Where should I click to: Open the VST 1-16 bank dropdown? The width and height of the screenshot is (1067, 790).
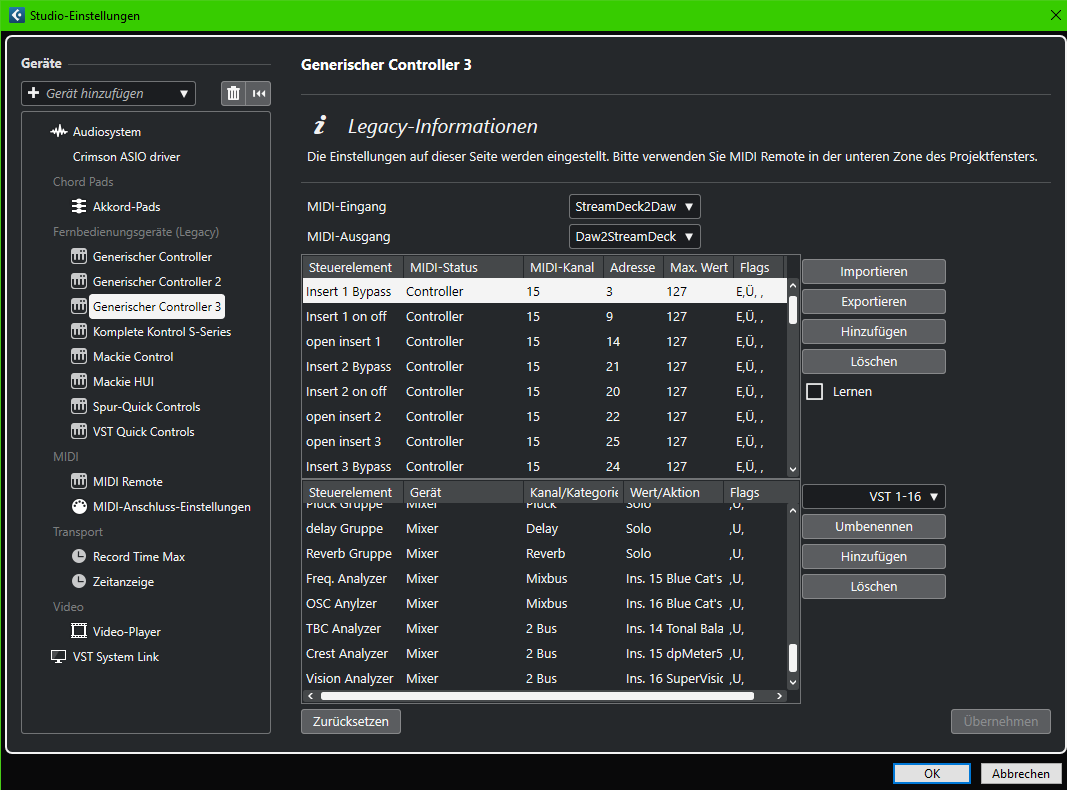click(x=873, y=497)
